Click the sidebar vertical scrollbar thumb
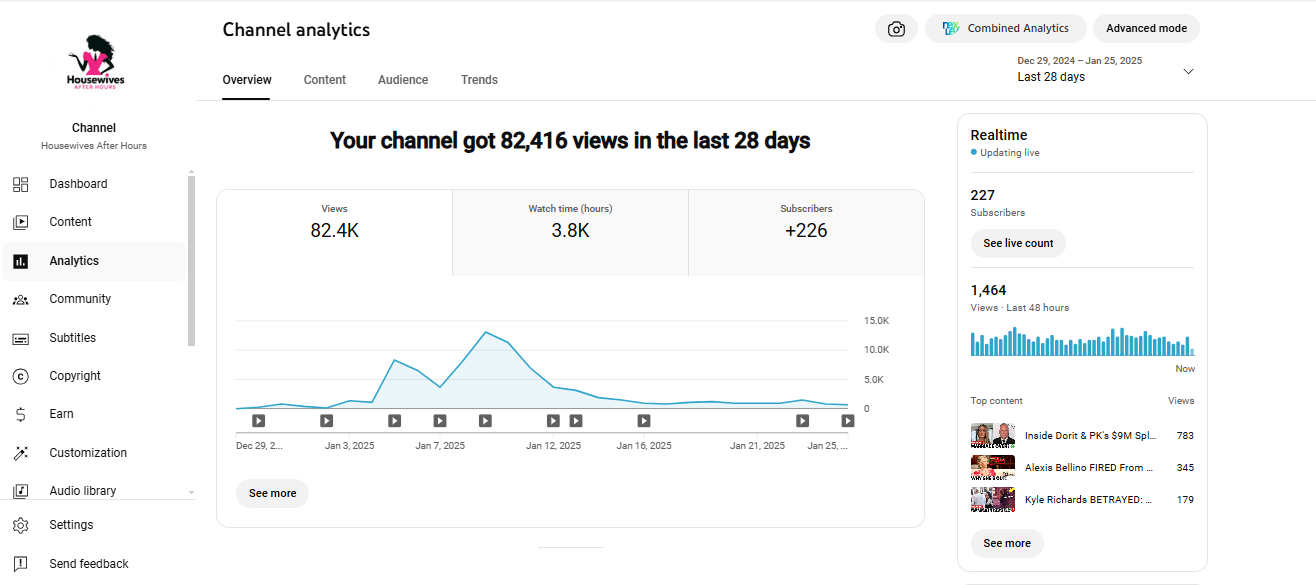This screenshot has height=585, width=1316. (x=191, y=260)
